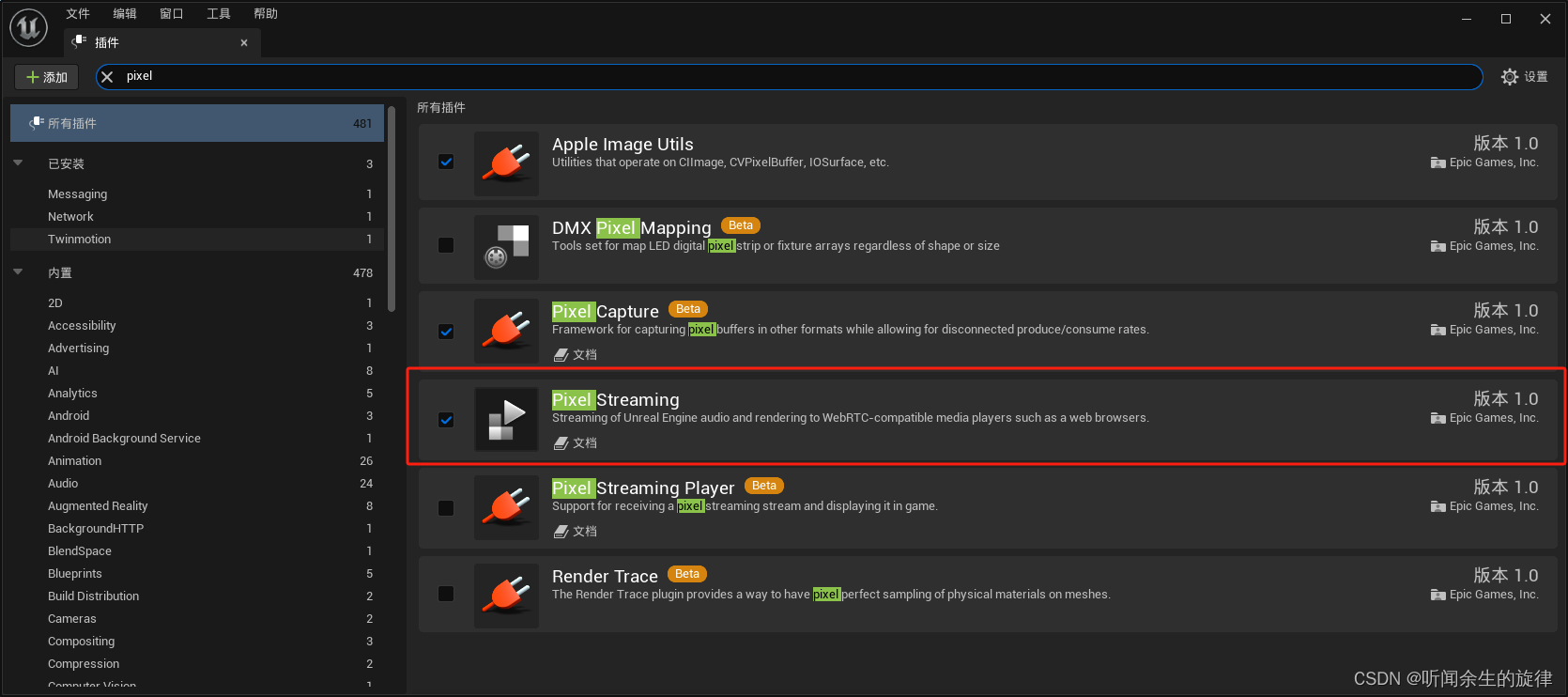
Task: Click the Pixel Streaming plugin icon
Action: click(507, 419)
